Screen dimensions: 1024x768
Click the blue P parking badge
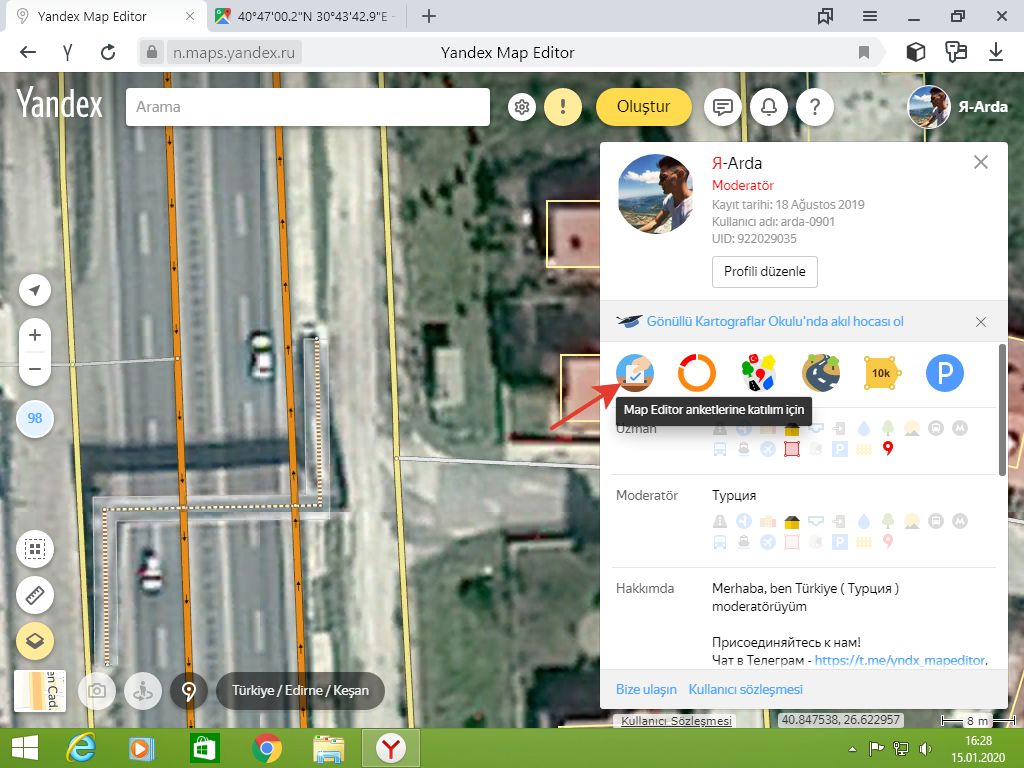[944, 373]
